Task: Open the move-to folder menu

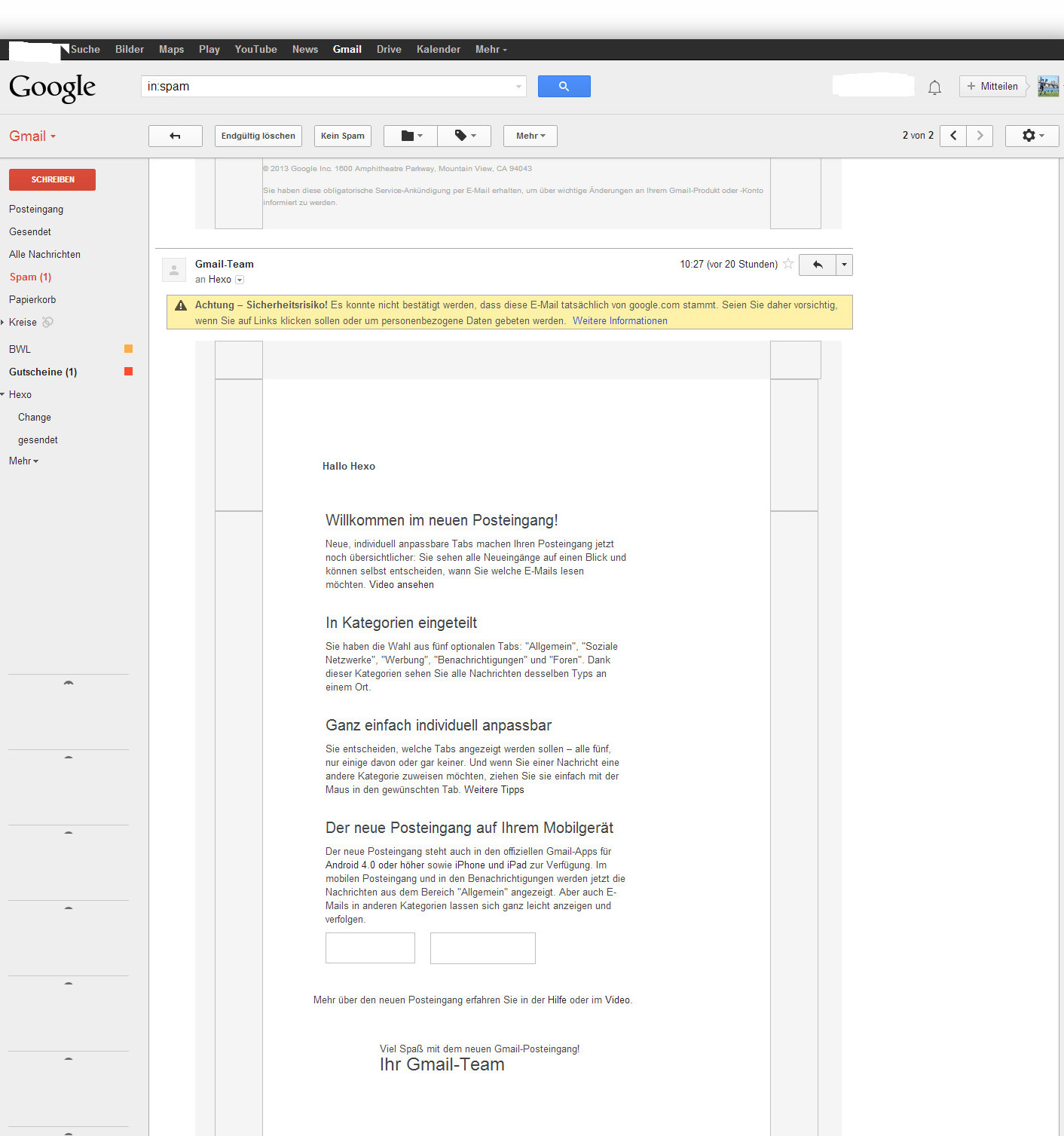Action: coord(411,136)
